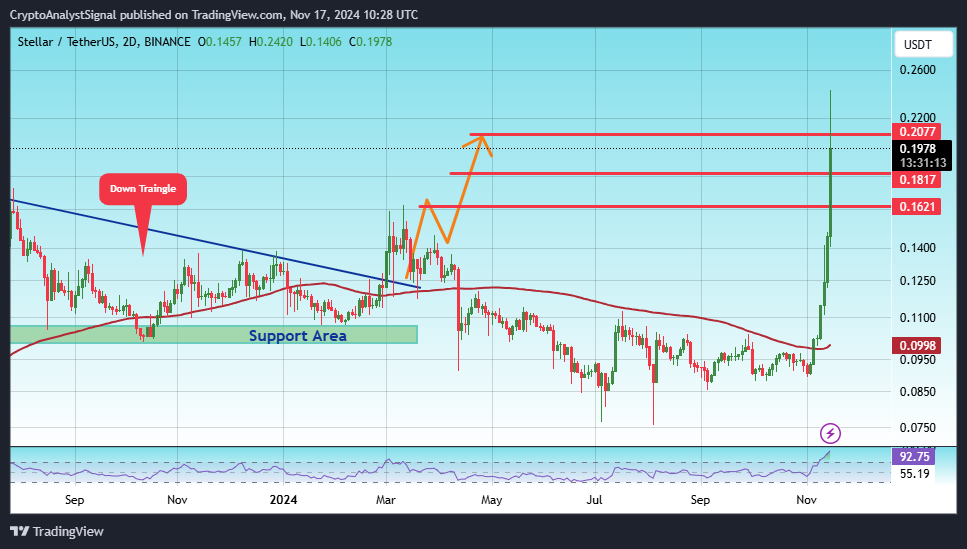Click the Jul label on time axis
This screenshot has width=967, height=549.
595,500
